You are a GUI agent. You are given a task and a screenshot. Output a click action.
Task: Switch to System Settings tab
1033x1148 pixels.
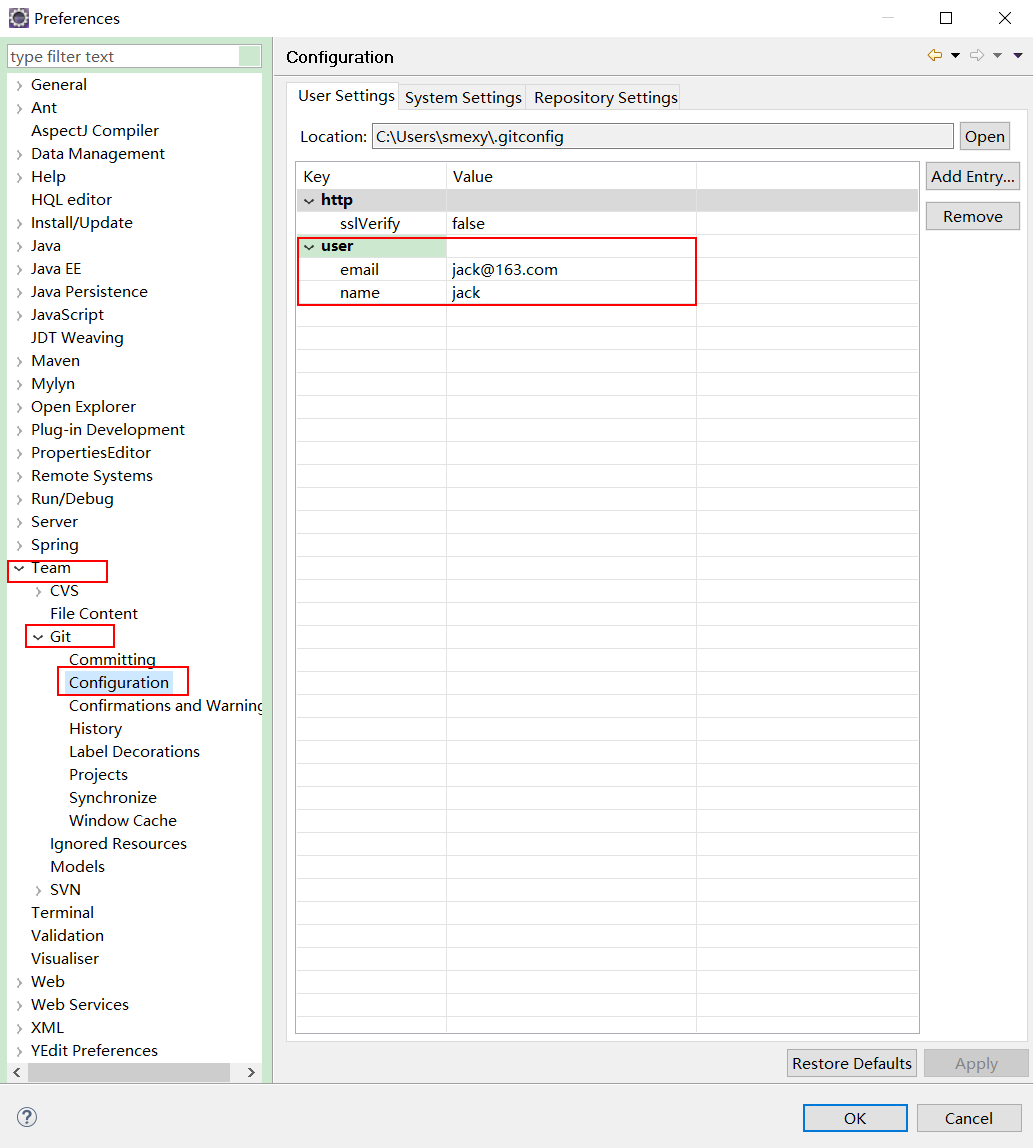coord(463,98)
